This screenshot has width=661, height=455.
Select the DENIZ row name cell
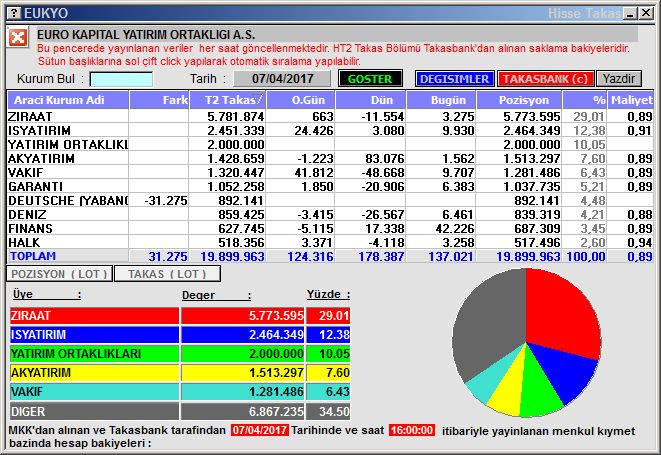68,214
